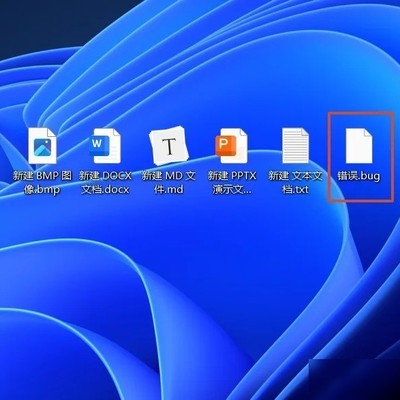Select the PowerPoint PPTX presentation icon
The width and height of the screenshot is (400, 400).
[232, 146]
